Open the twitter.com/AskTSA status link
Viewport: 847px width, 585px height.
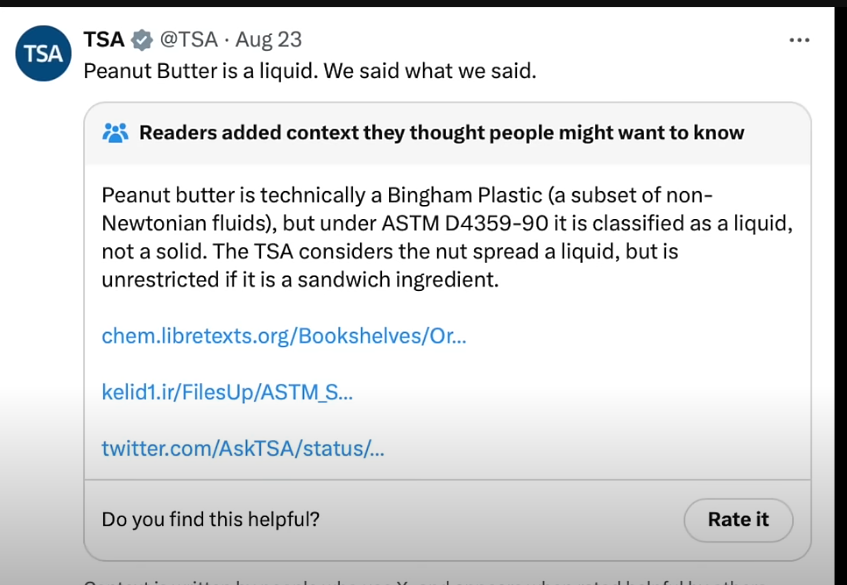(243, 448)
